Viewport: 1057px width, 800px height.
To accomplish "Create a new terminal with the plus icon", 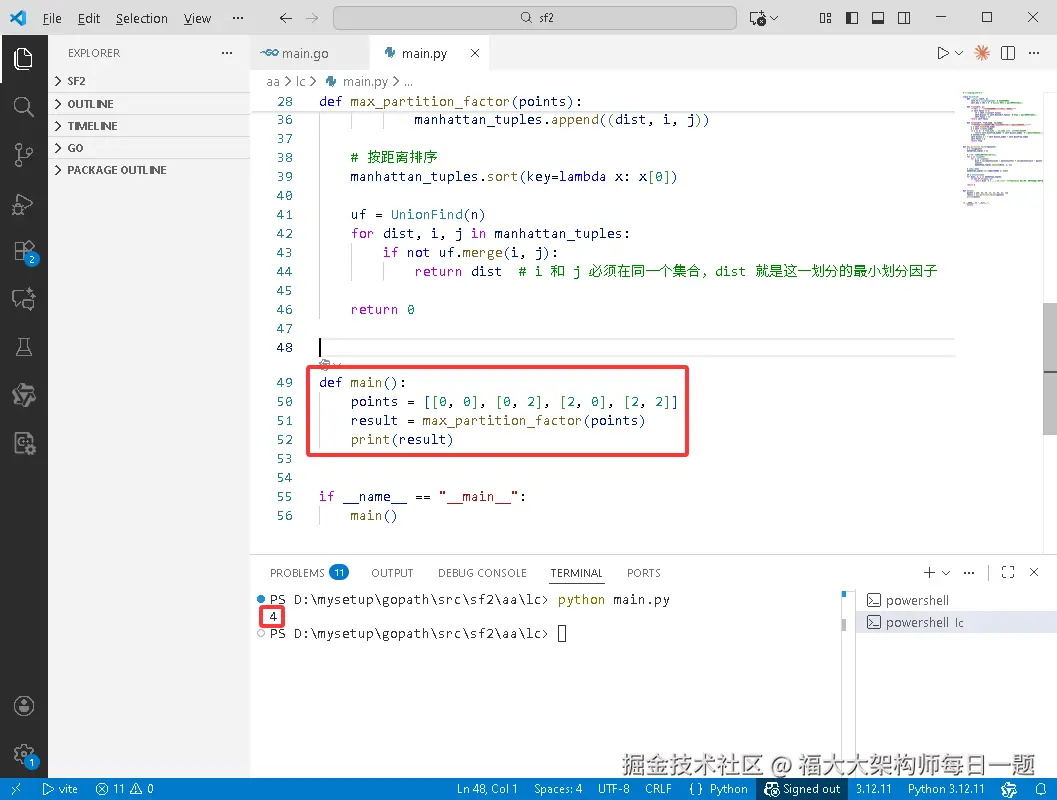I will 929,572.
